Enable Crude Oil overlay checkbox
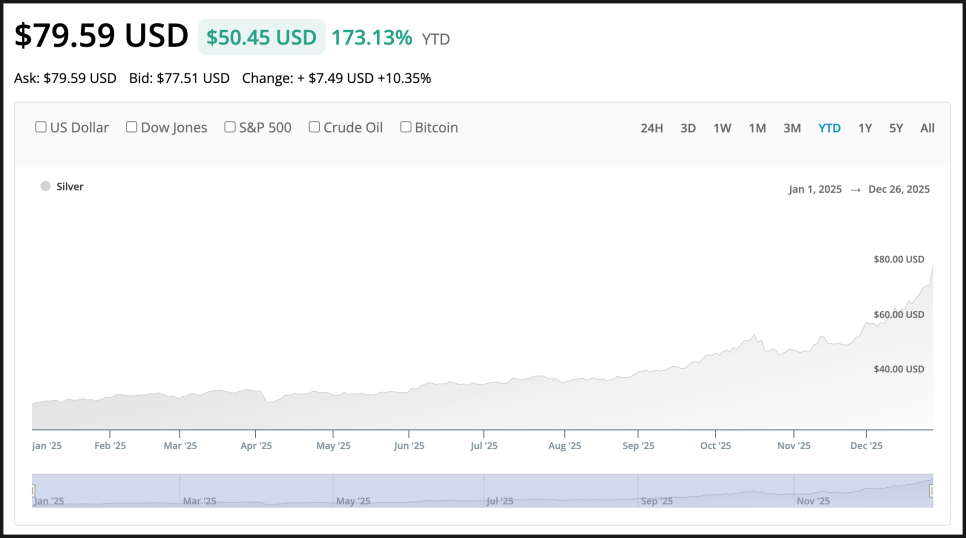This screenshot has height=538, width=966. click(314, 127)
